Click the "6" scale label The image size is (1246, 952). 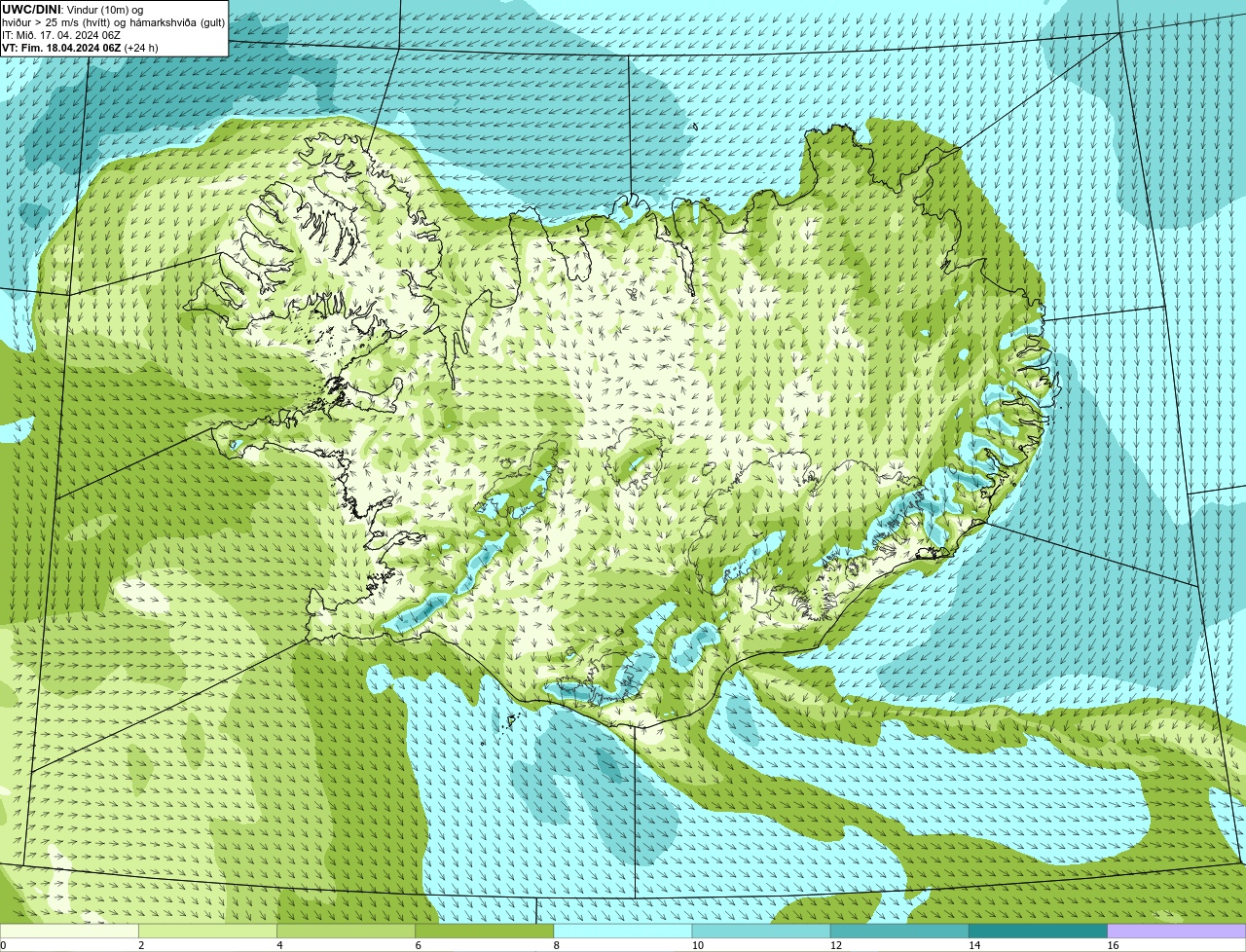point(418,945)
